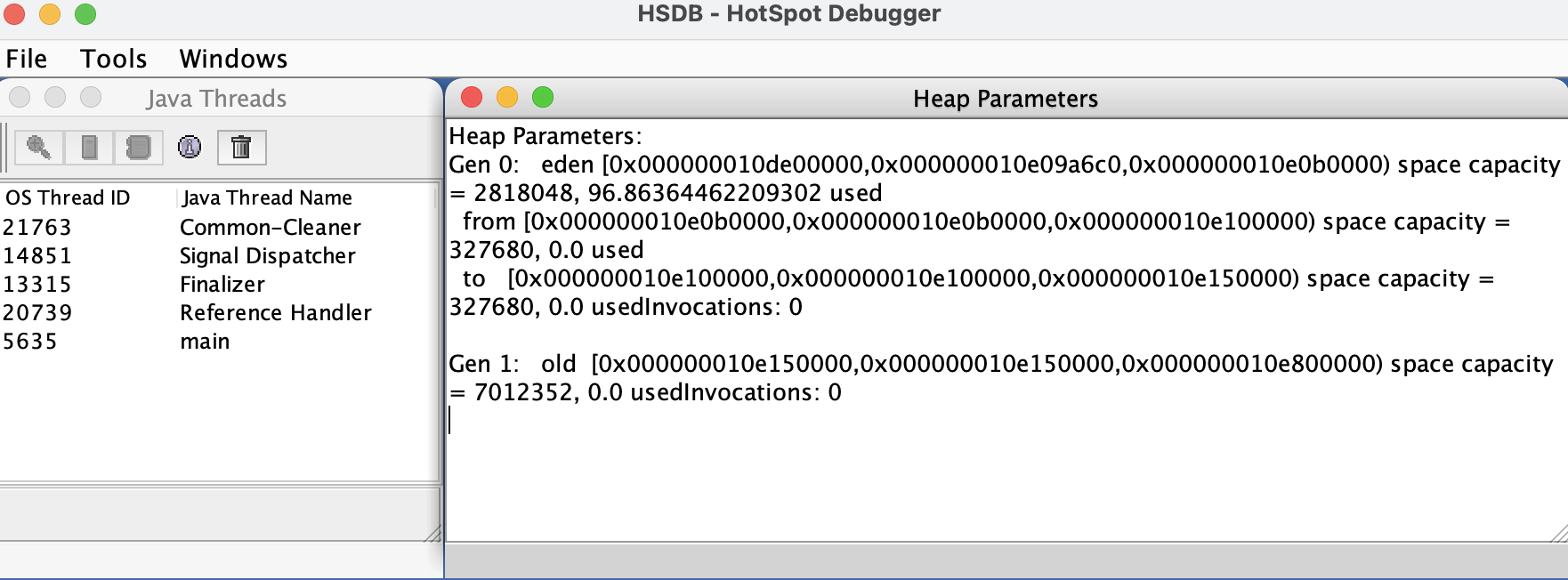1568x580 pixels.
Task: Click the Stack Memory toolbar icon
Action: coord(89,148)
